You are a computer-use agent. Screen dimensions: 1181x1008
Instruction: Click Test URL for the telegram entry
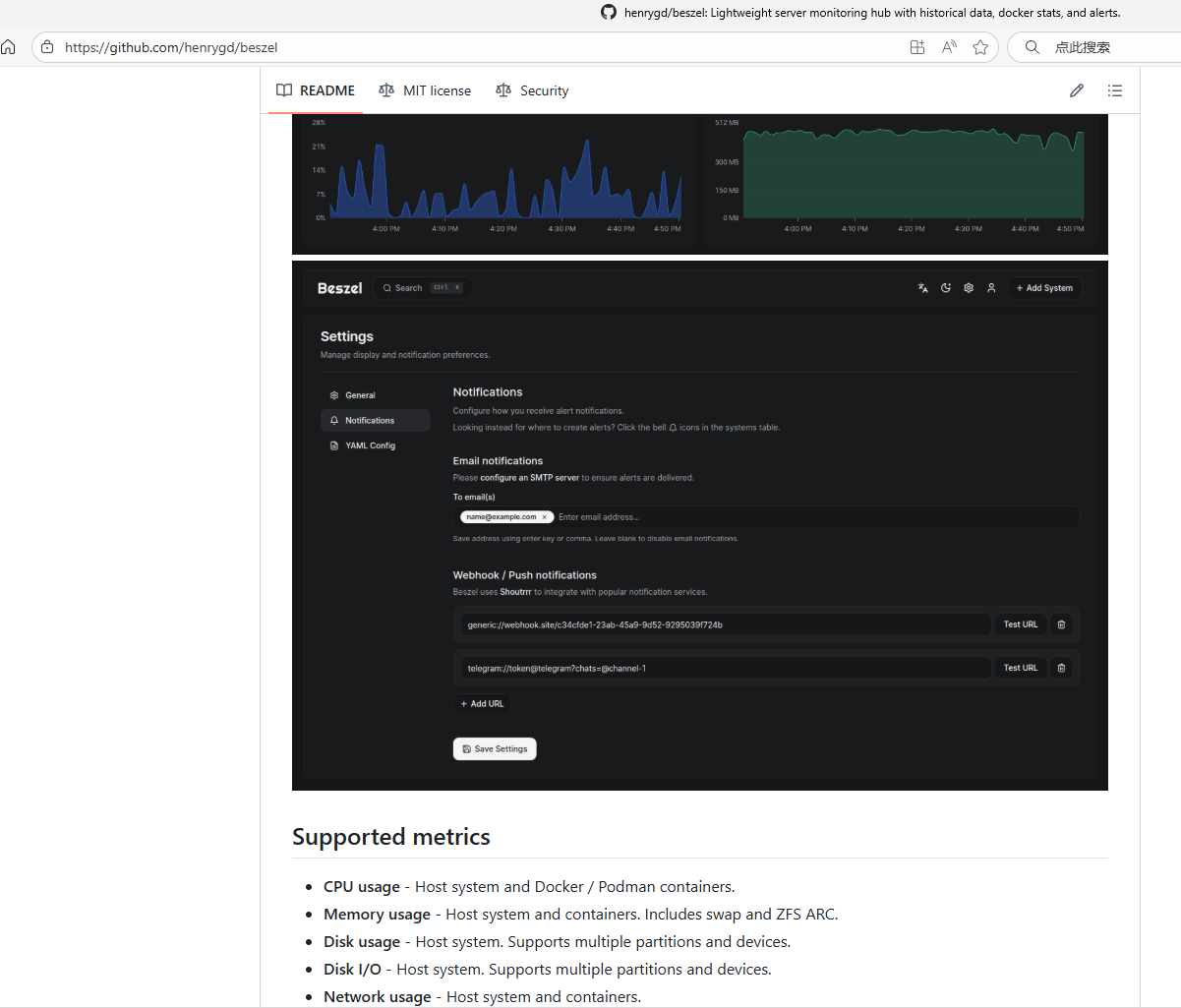pyautogui.click(x=1020, y=668)
